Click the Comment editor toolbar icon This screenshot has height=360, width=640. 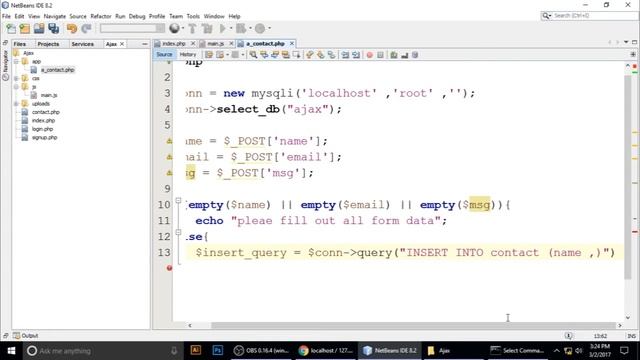tap(393, 55)
